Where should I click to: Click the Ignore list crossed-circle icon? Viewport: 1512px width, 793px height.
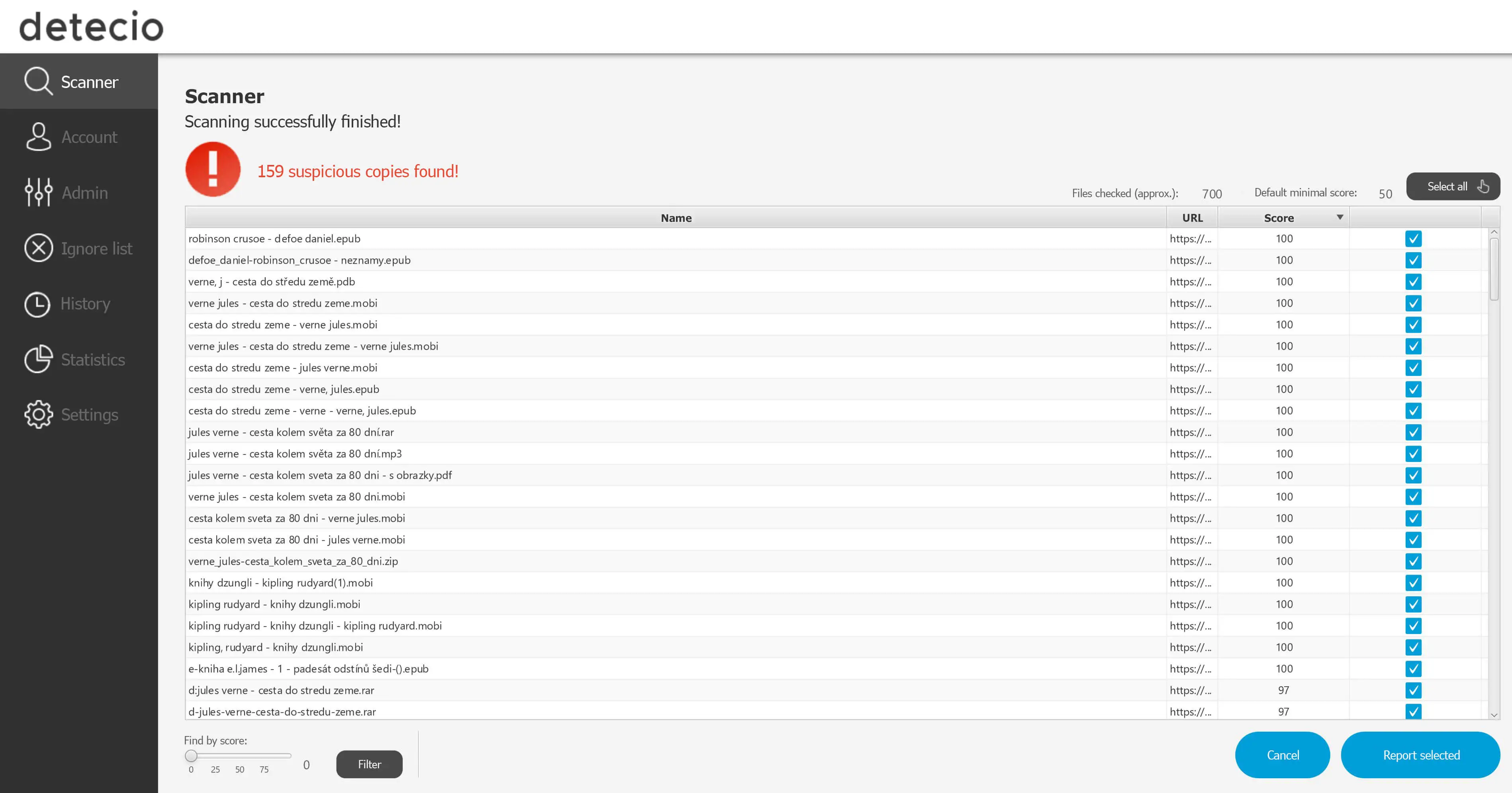click(x=39, y=248)
